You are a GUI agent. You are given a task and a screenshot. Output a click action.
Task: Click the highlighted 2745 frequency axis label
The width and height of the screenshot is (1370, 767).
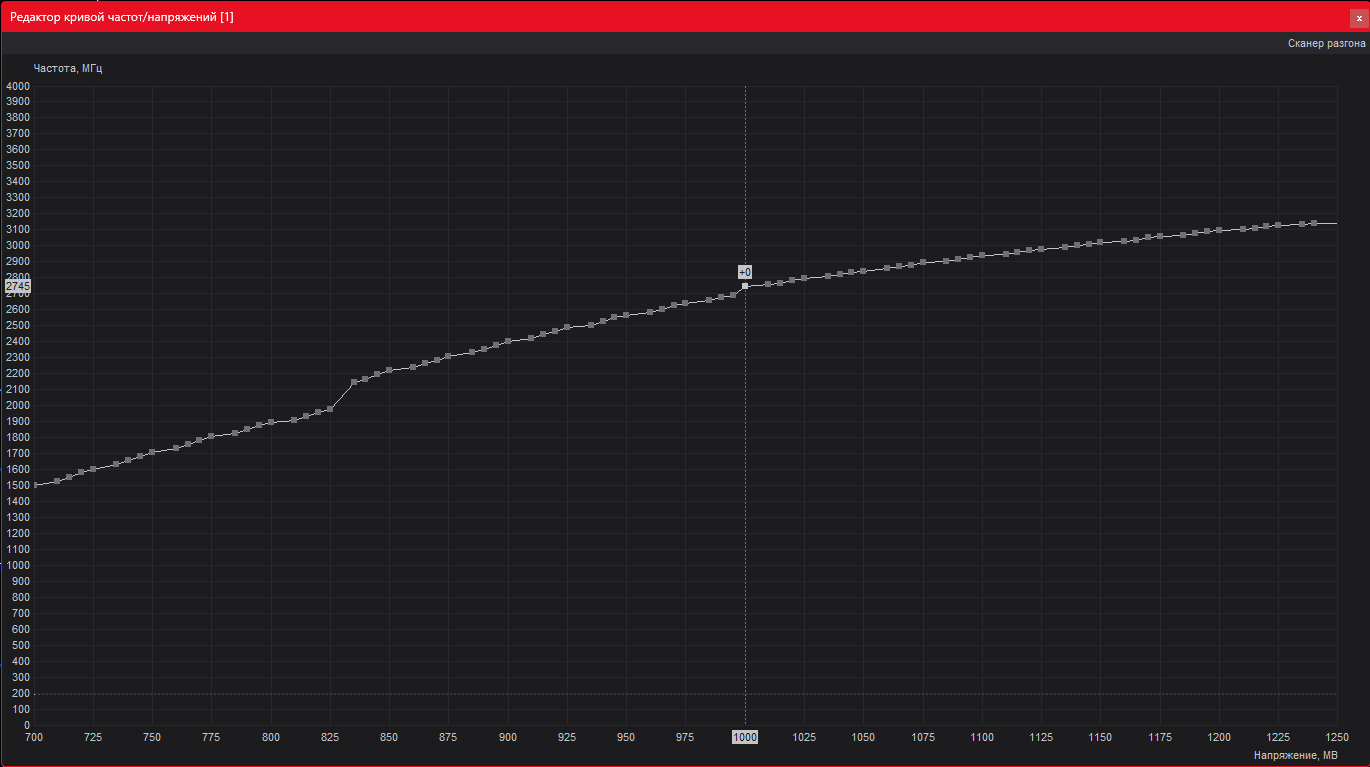18,286
